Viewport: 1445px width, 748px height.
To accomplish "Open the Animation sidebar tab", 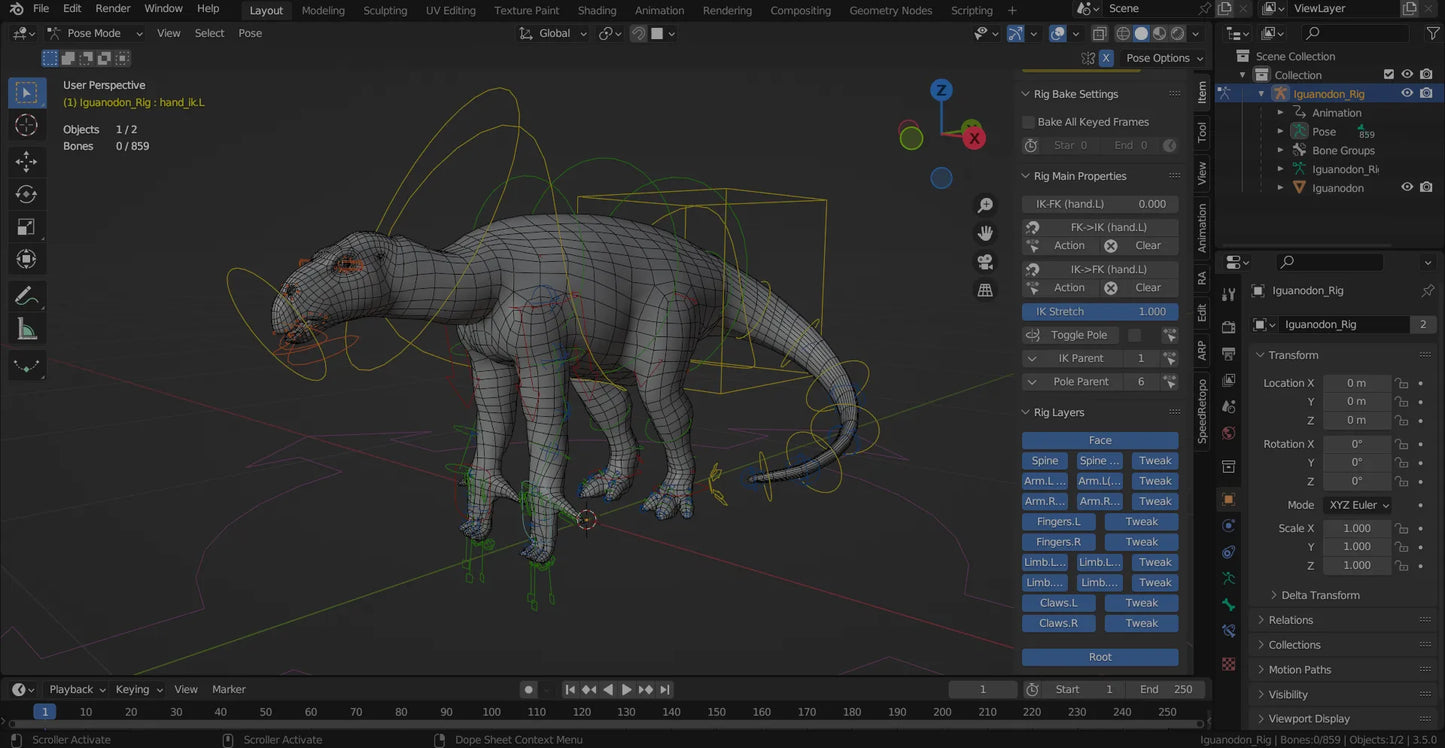I will 1202,228.
